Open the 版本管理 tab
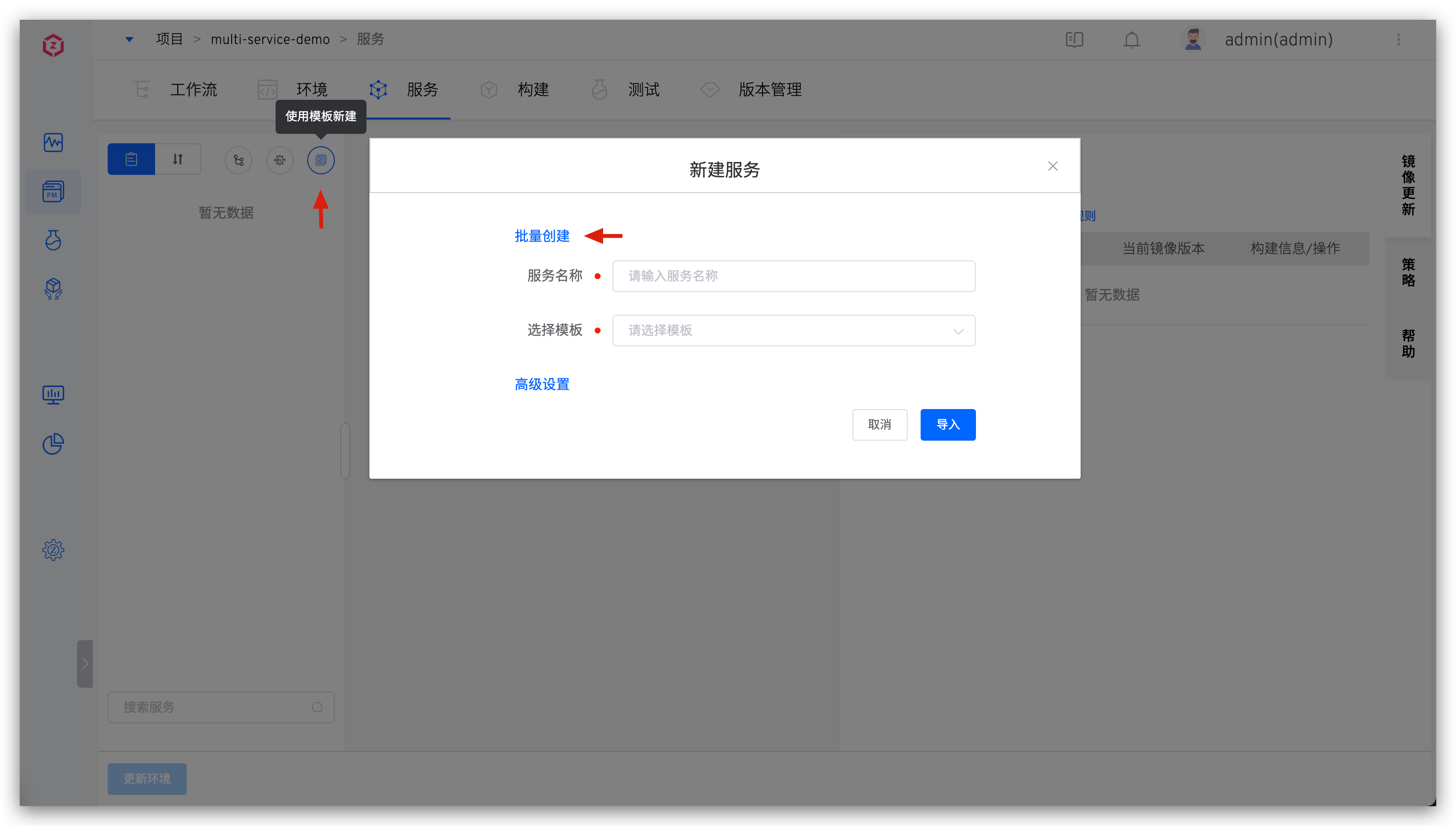Viewport: 1456px width, 826px height. [769, 89]
